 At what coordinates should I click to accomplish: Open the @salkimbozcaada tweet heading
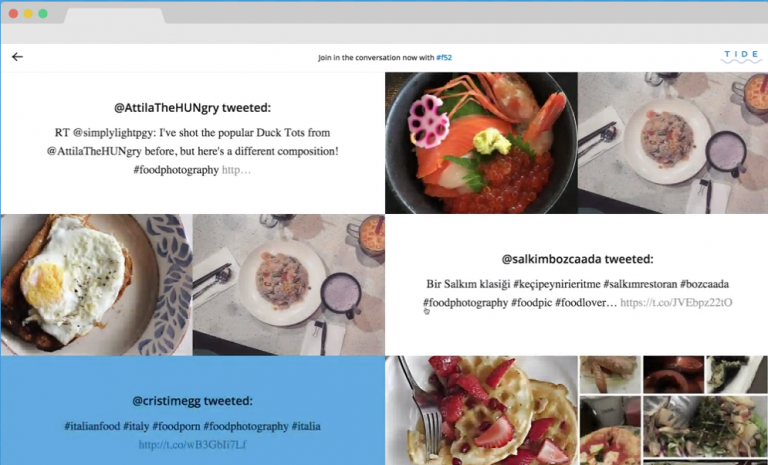pyautogui.click(x=577, y=259)
